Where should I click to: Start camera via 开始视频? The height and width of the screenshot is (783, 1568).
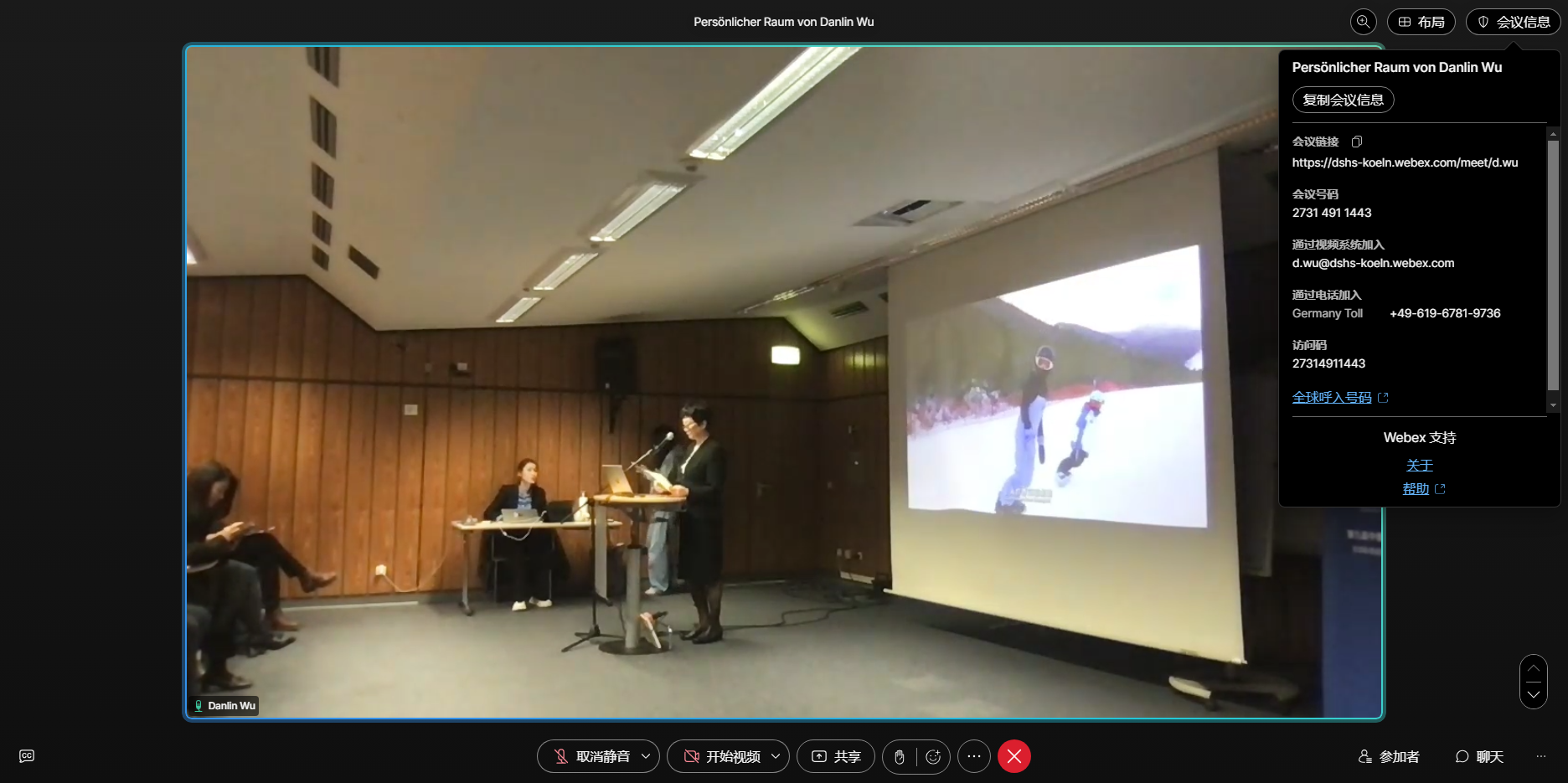[x=722, y=756]
